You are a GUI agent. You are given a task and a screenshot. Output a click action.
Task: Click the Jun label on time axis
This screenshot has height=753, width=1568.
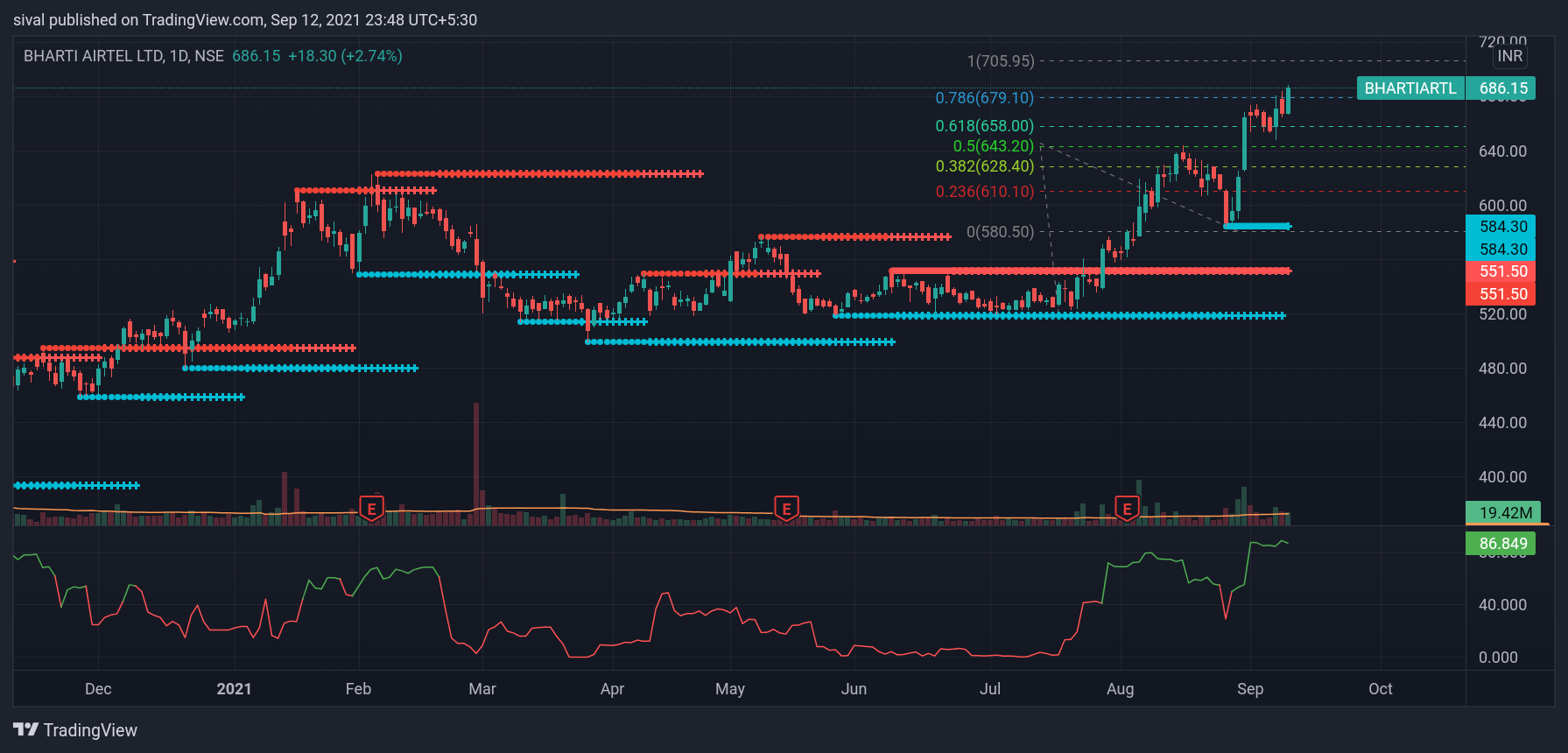tap(854, 689)
